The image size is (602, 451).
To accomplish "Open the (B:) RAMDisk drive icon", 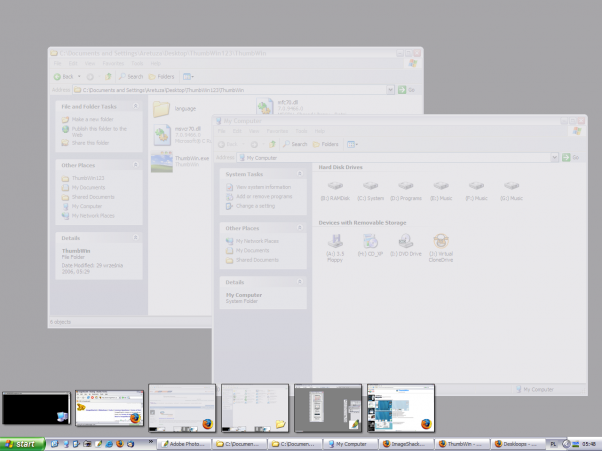I will (x=335, y=187).
